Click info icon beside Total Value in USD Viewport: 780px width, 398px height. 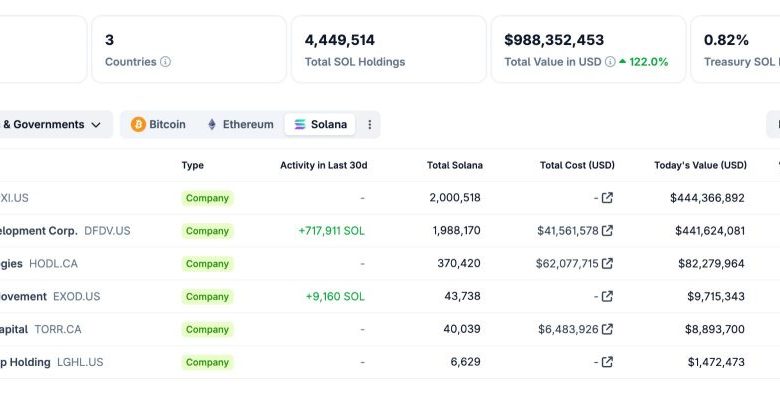610,62
